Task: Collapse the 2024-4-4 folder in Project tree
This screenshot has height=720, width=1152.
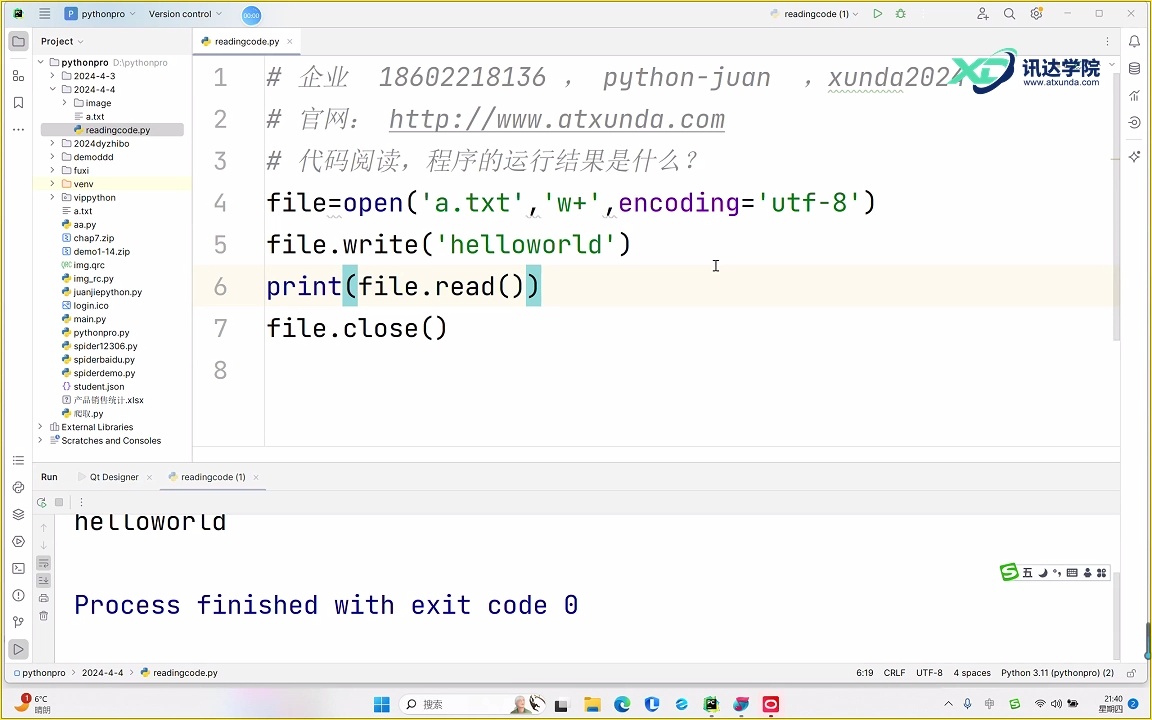Action: (52, 89)
